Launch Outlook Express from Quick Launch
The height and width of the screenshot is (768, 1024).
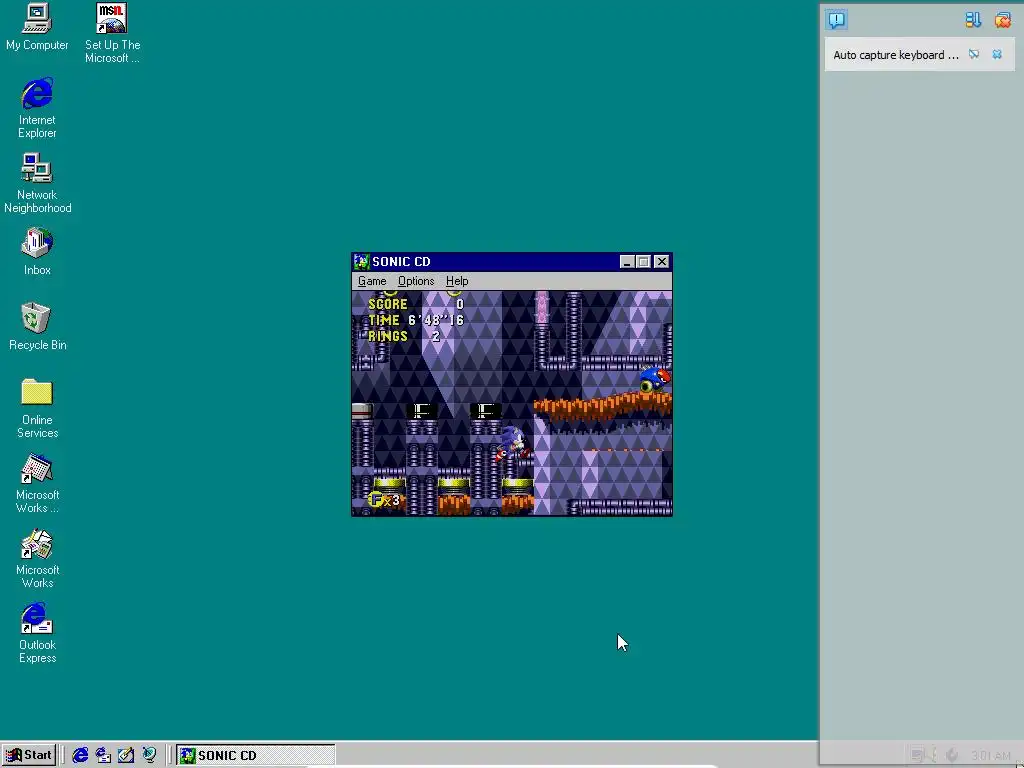point(103,755)
